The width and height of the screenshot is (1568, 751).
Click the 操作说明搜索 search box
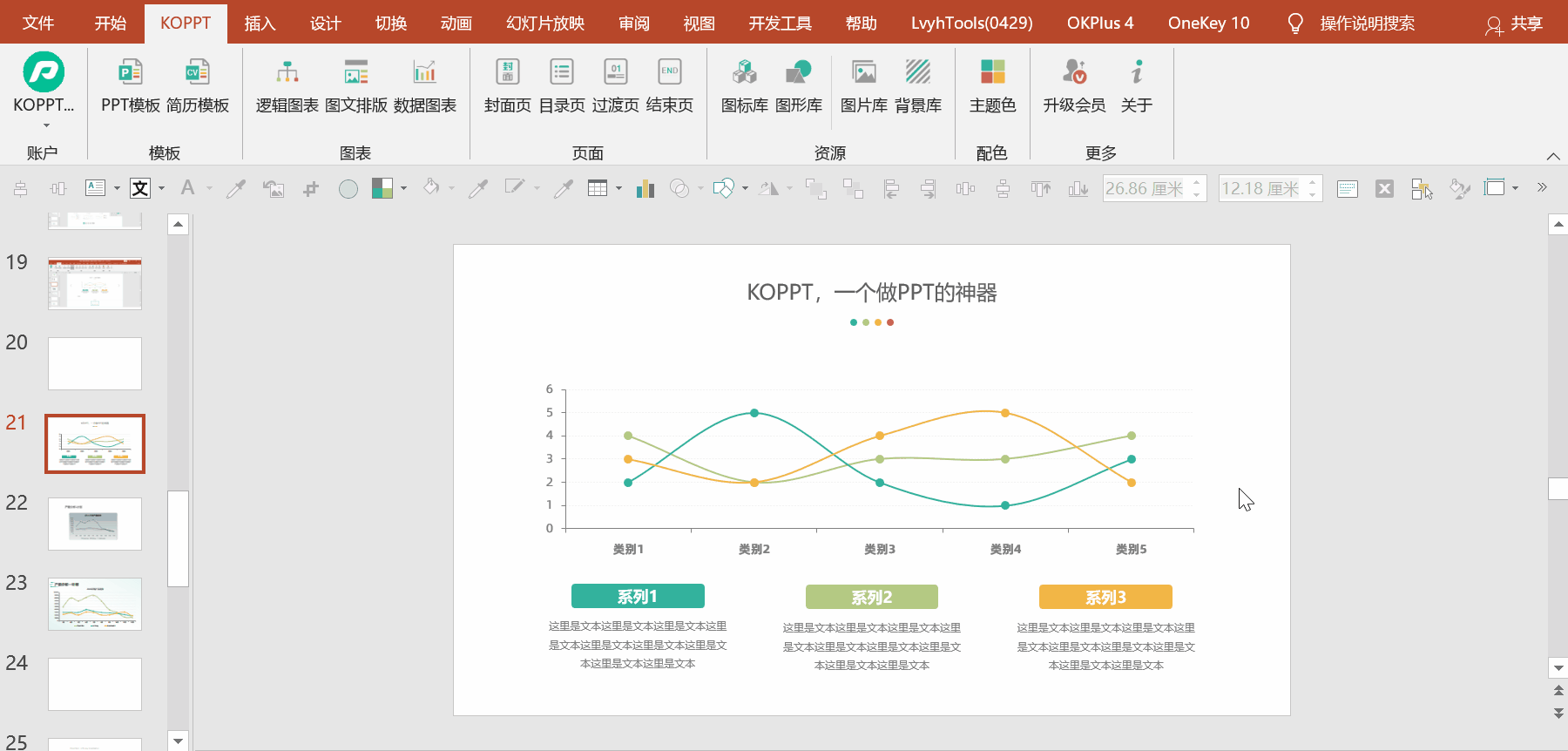click(x=1367, y=24)
